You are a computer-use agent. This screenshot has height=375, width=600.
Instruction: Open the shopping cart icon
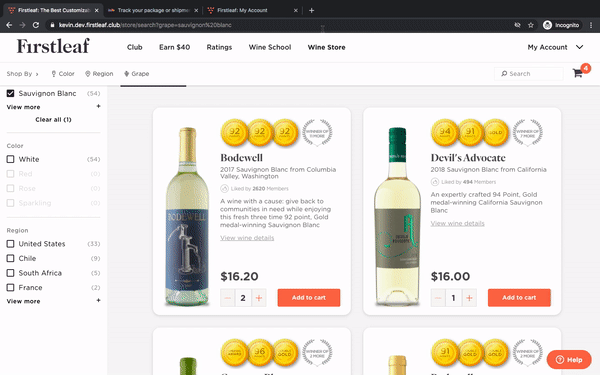577,73
